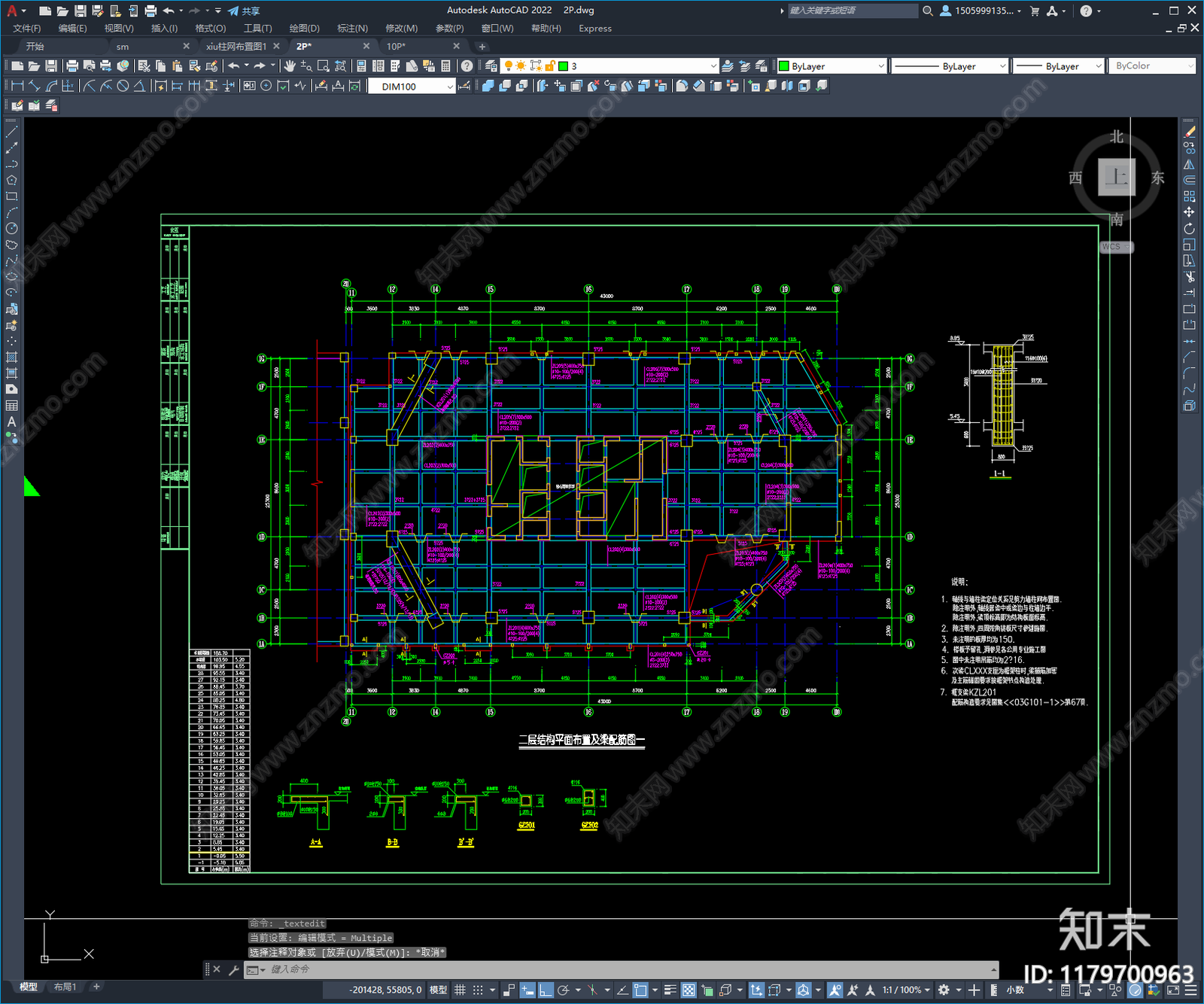Select the Diameter dimension tool
This screenshot has width=1204, height=1004.
click(123, 86)
